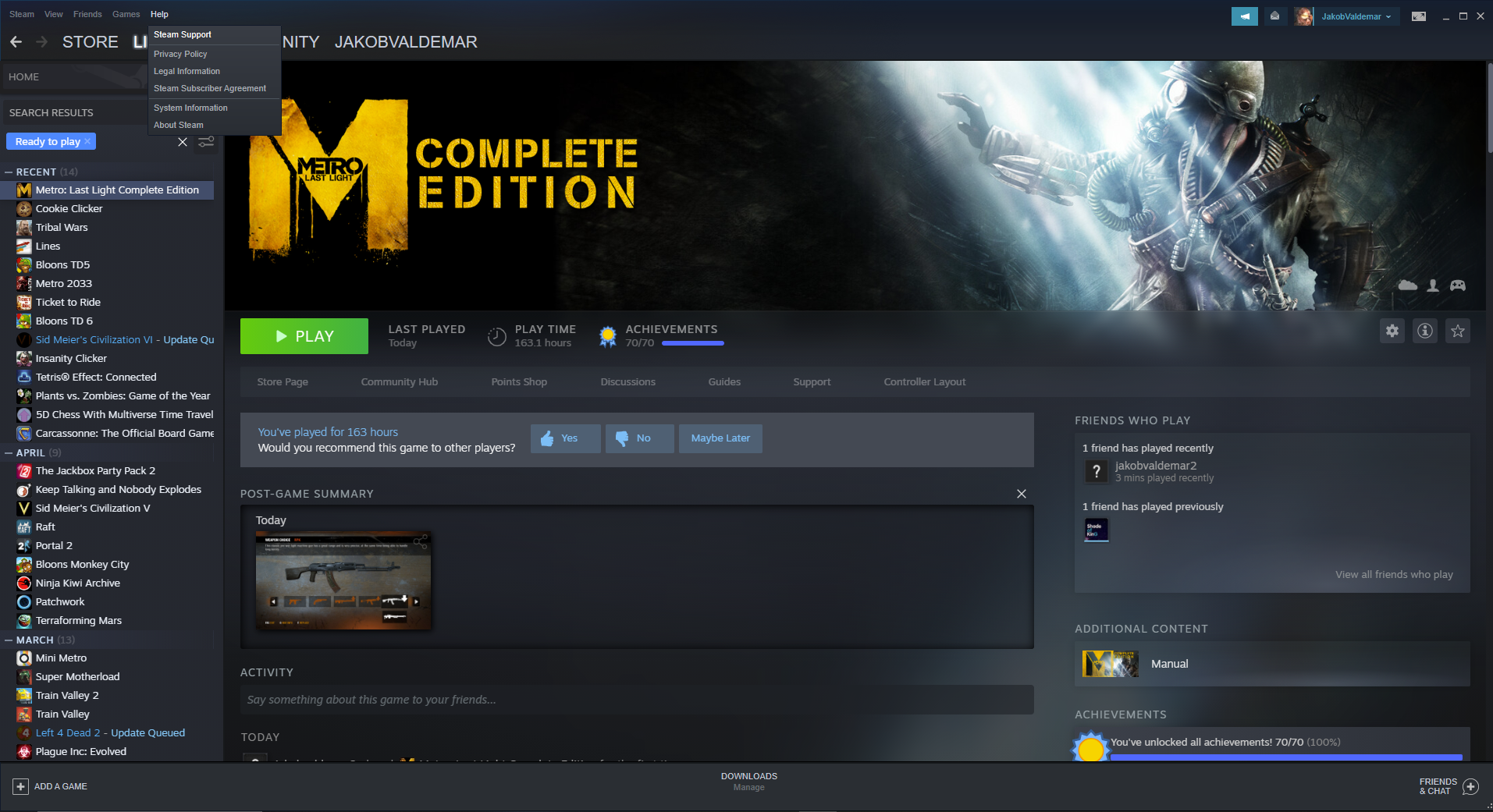
Task: Switch to Big Picture mode icon
Action: [x=1419, y=16]
